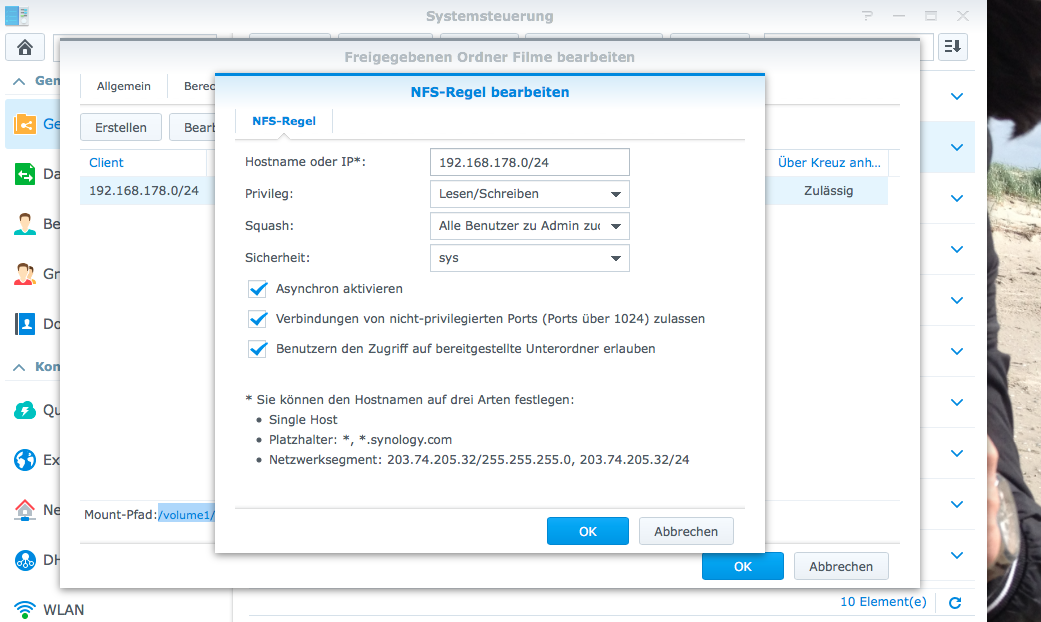Toggle the Asynchron aktivieren checkbox
This screenshot has width=1041, height=622.
click(258, 289)
